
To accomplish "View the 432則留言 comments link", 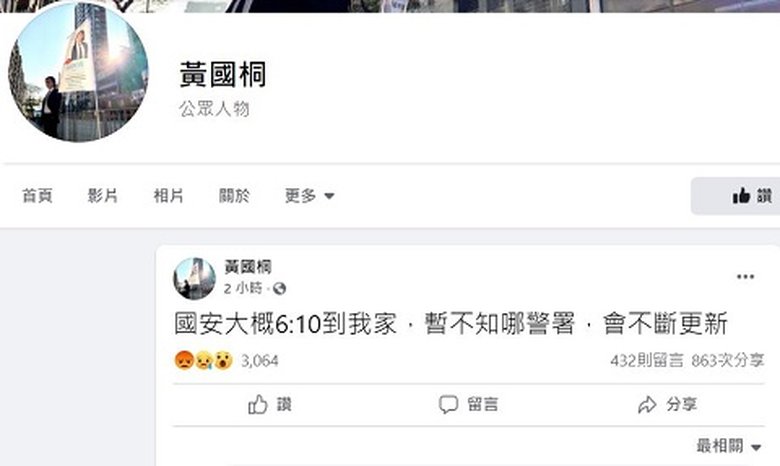I will tap(647, 361).
